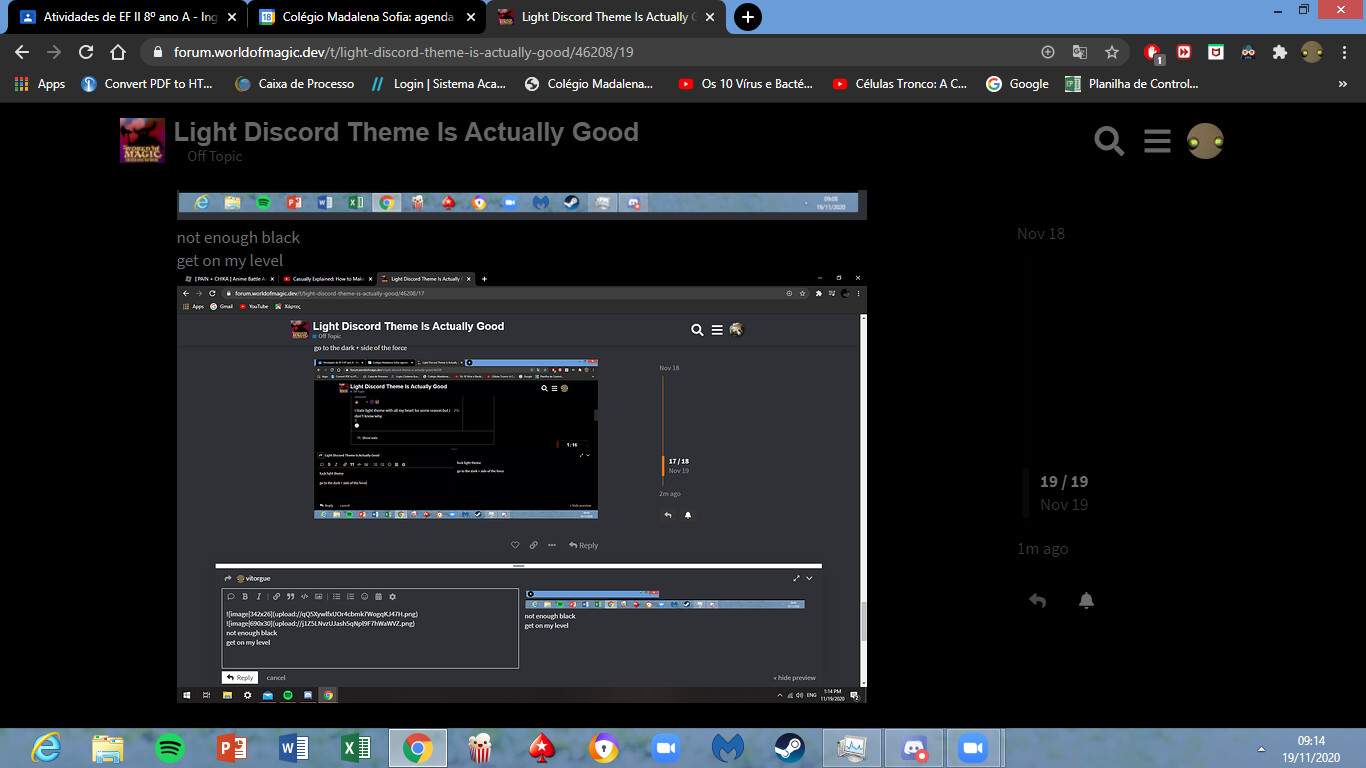Click the address bar URL

point(404,52)
